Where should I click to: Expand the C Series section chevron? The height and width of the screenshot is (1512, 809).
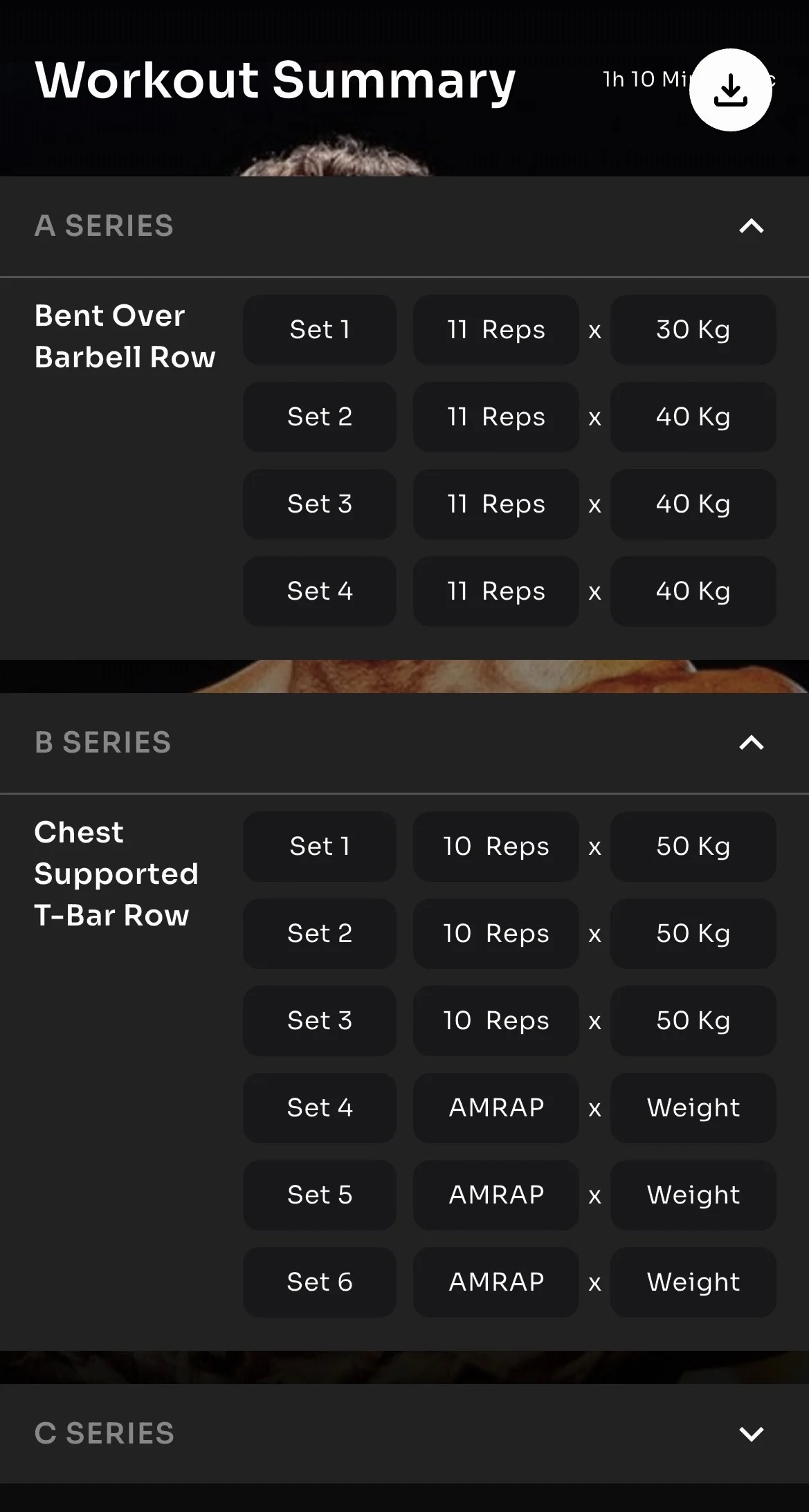(751, 1434)
